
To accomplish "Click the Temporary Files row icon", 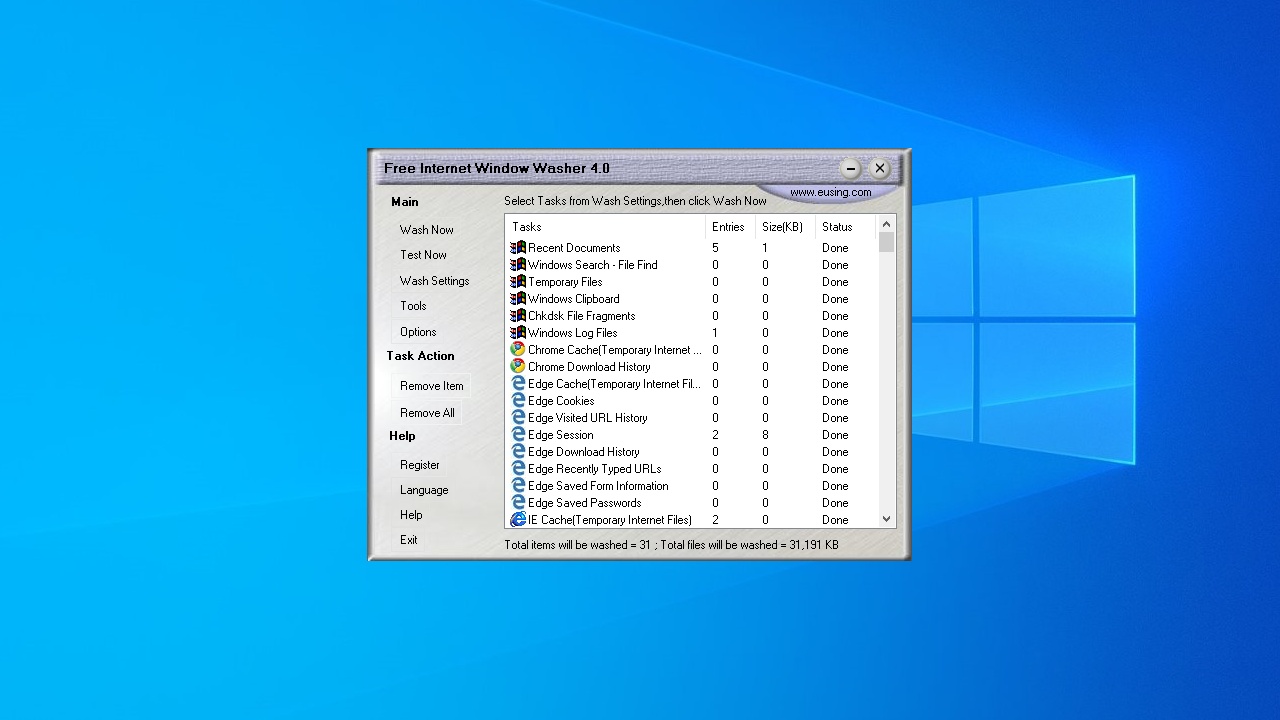I will [x=518, y=282].
